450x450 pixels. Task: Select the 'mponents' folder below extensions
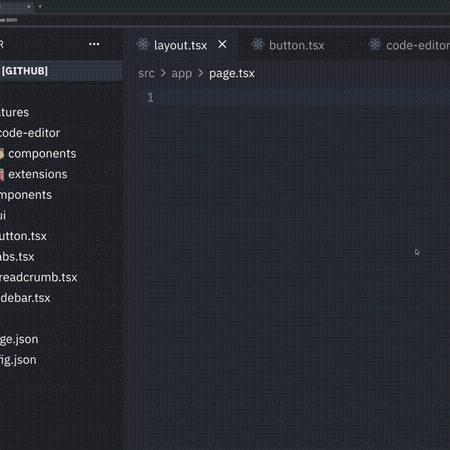point(26,195)
